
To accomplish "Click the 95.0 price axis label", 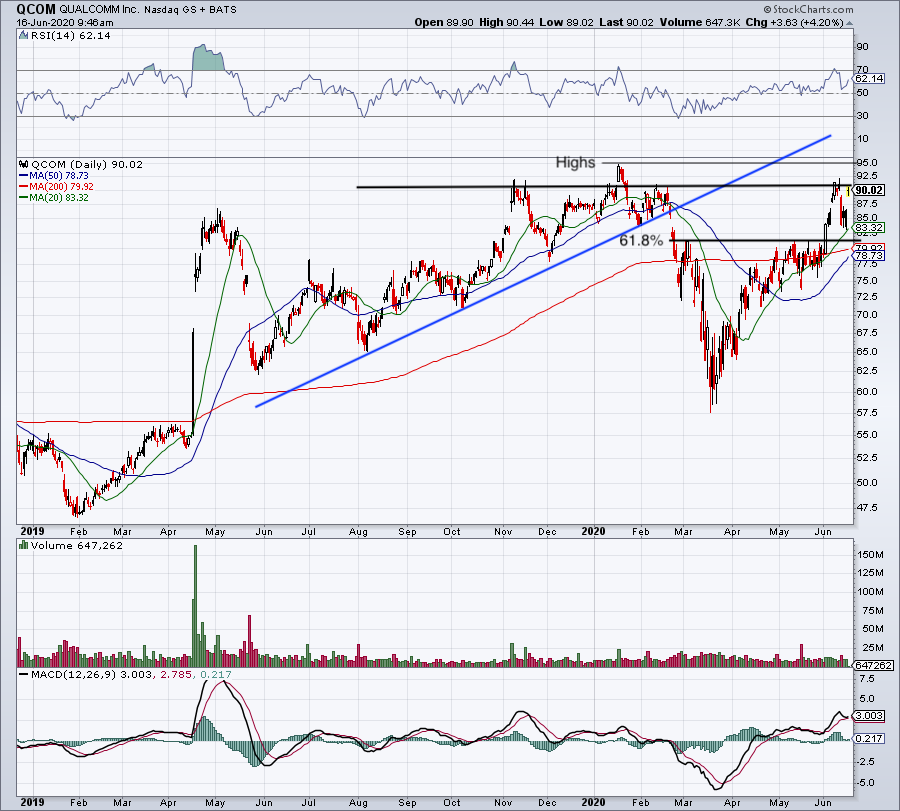I will tap(867, 163).
